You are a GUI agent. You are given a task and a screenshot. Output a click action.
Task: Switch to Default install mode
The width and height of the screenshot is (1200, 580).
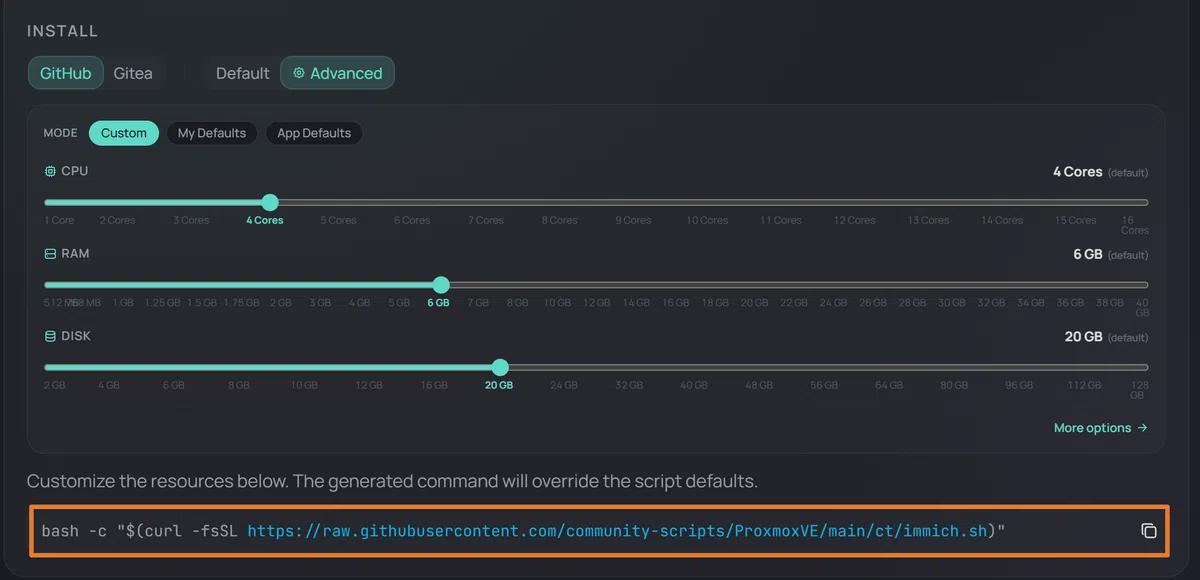click(242, 73)
